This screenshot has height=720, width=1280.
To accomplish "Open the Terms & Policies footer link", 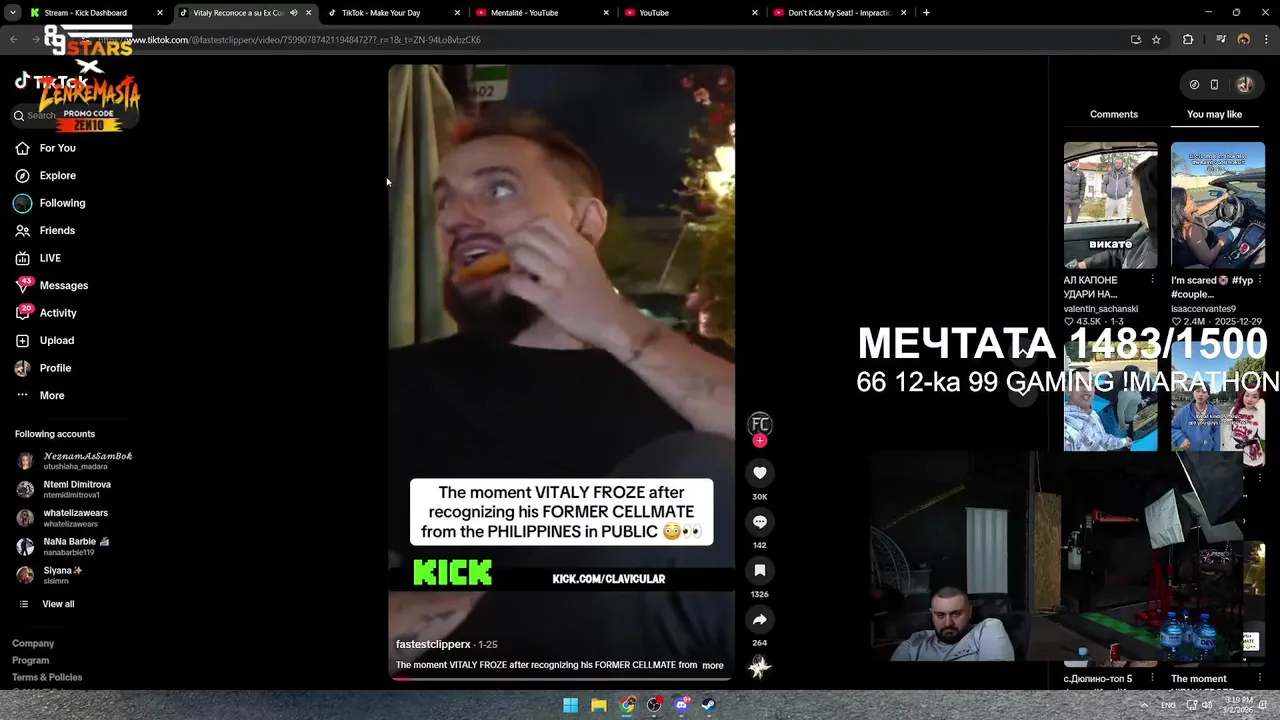I will 47,677.
